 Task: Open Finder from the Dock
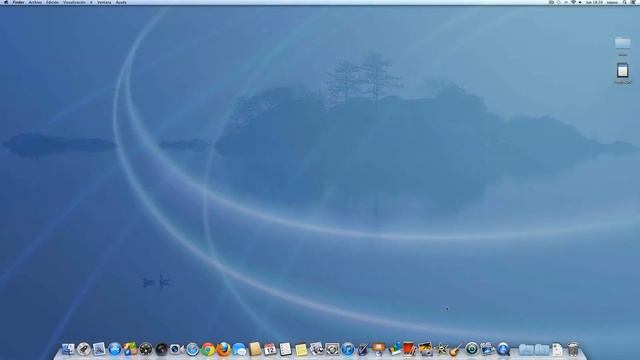pos(68,349)
